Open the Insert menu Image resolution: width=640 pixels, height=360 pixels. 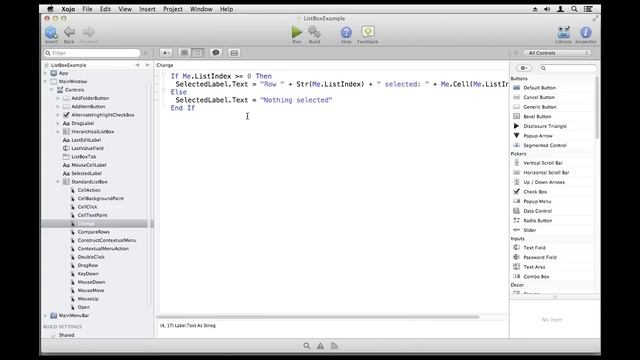coord(147,9)
